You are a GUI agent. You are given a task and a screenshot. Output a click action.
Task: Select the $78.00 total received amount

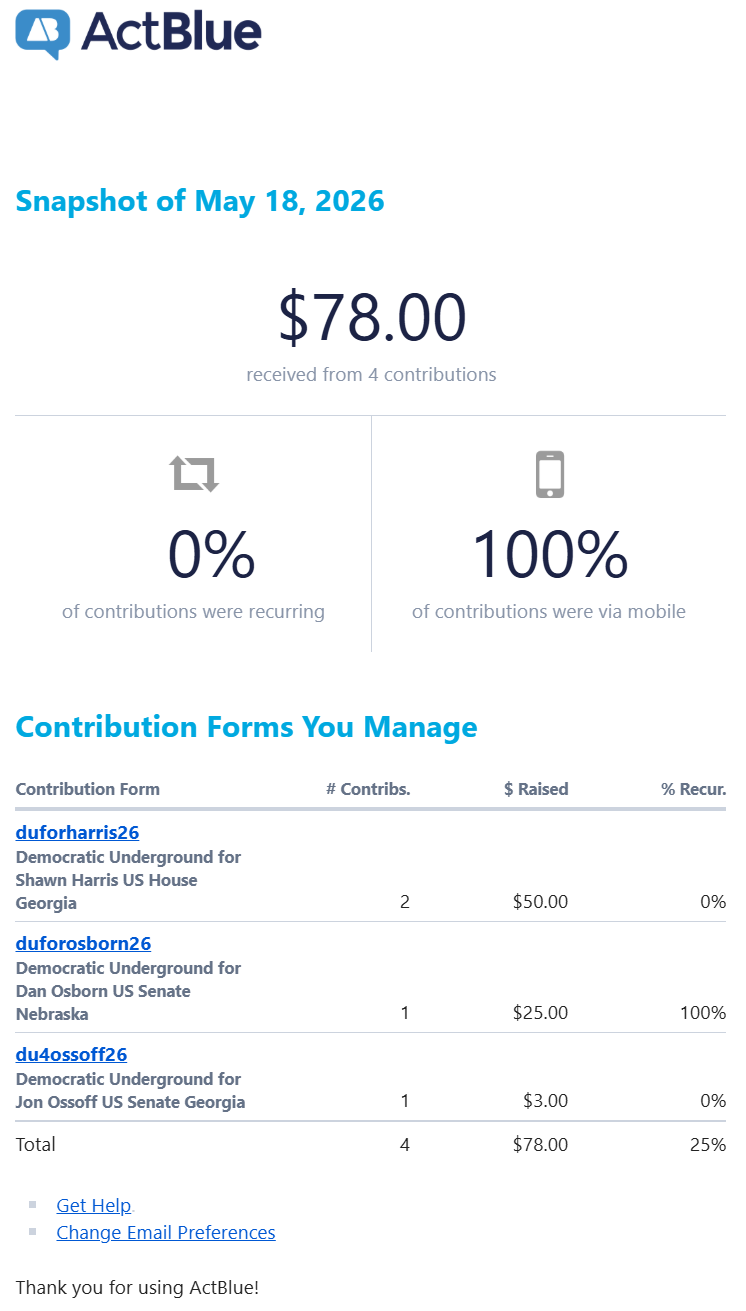[x=372, y=317]
